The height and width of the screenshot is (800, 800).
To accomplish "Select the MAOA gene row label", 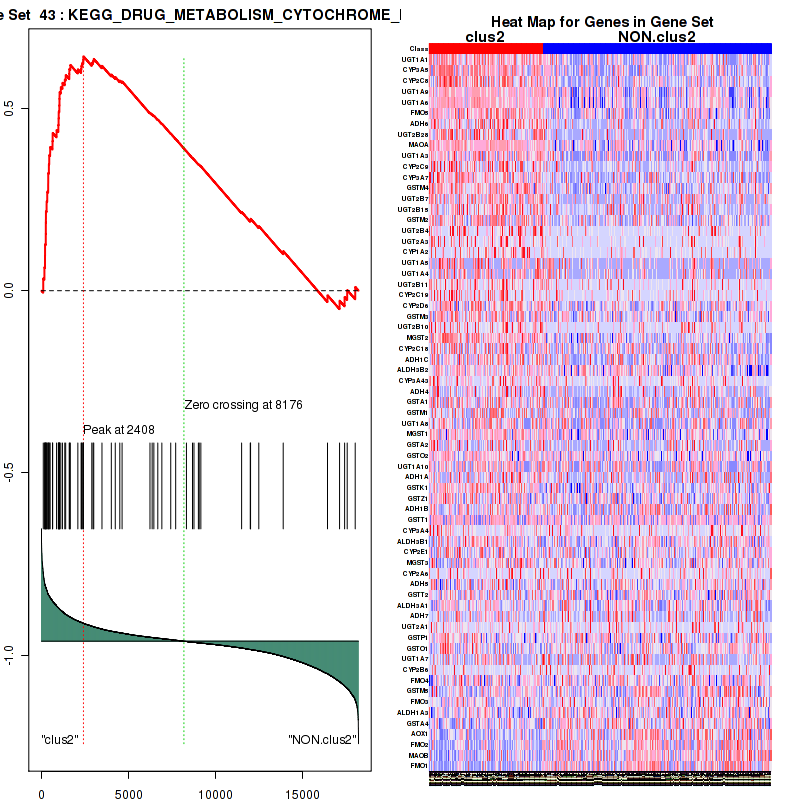I will coord(418,144).
